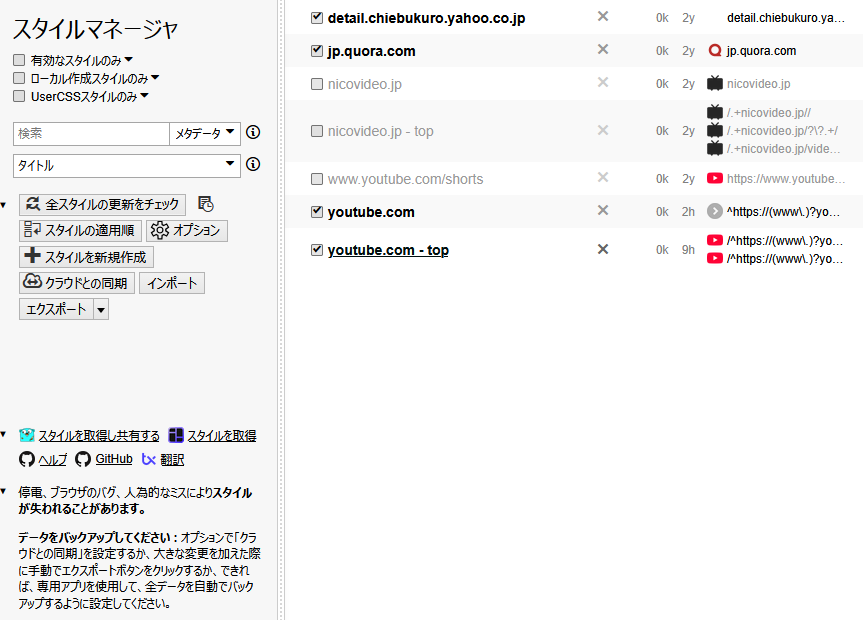Delete the www.youtube.com/shorts style
The width and height of the screenshot is (863, 620).
coord(603,177)
